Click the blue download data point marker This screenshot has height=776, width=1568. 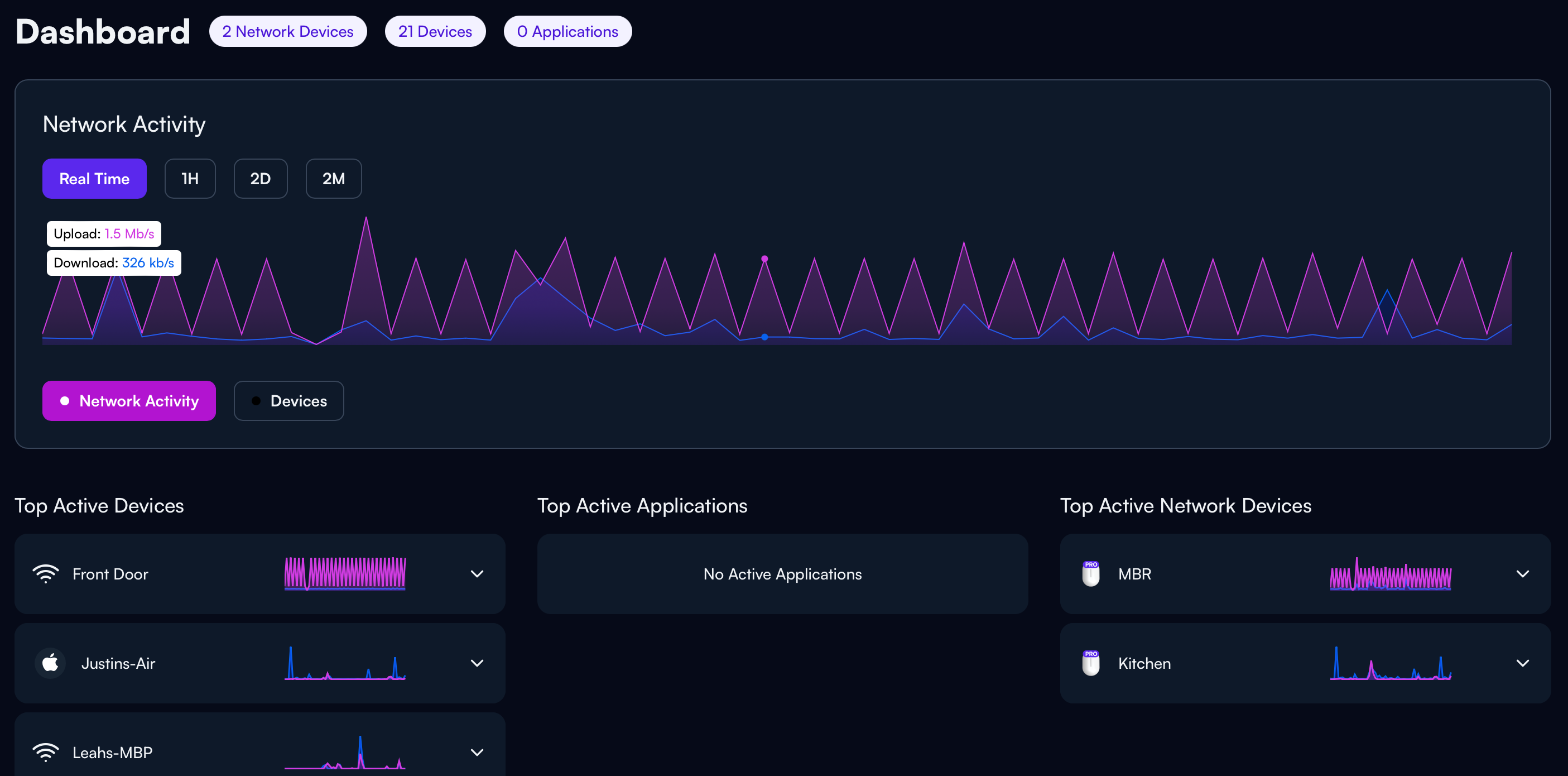[x=764, y=337]
